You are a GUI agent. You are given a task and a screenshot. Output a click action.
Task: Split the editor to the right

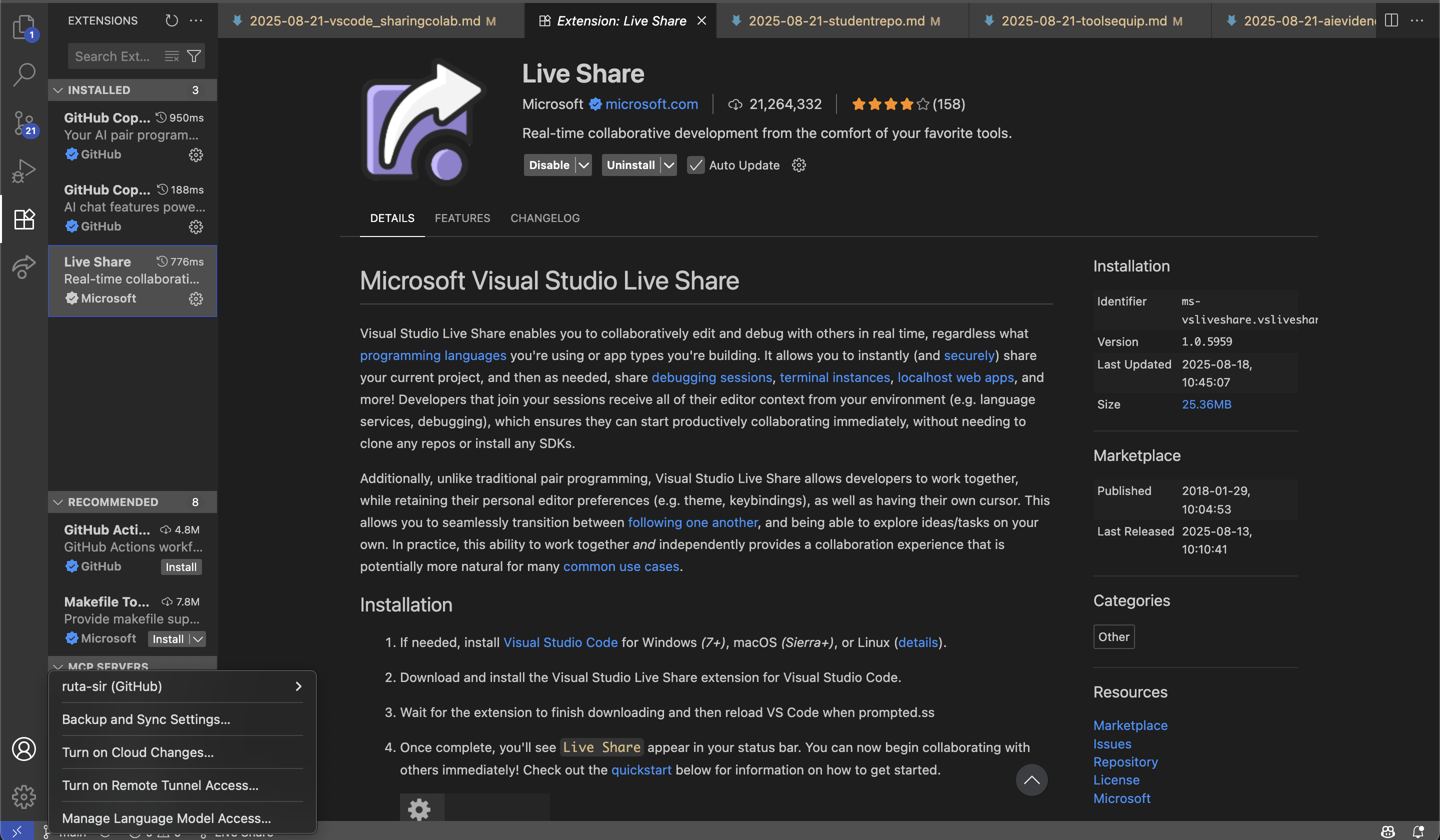pyautogui.click(x=1391, y=20)
